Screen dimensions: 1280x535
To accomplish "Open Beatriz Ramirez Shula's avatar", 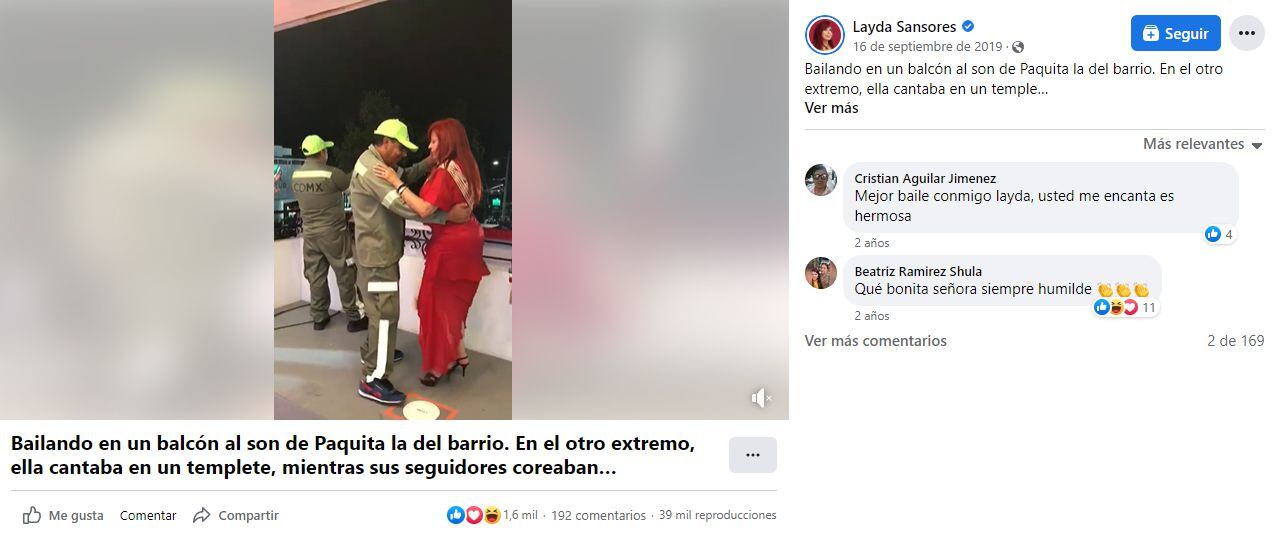I will [821, 273].
